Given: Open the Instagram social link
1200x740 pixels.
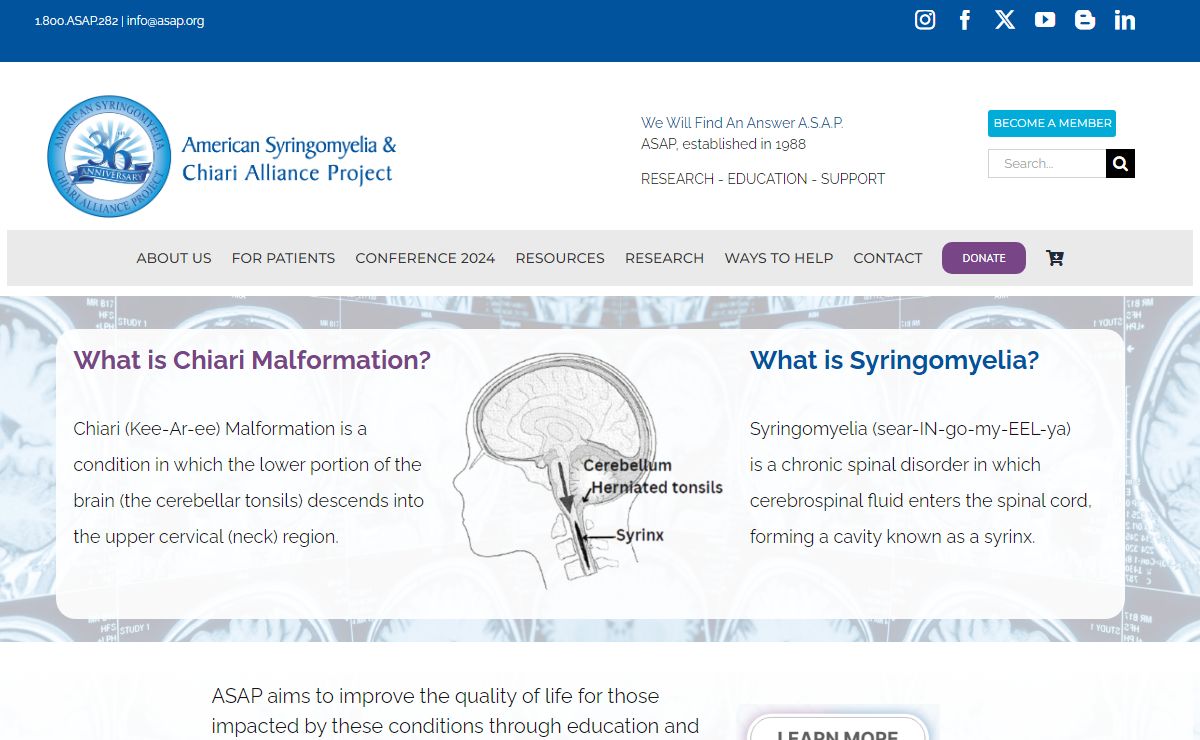Looking at the screenshot, I should [925, 20].
